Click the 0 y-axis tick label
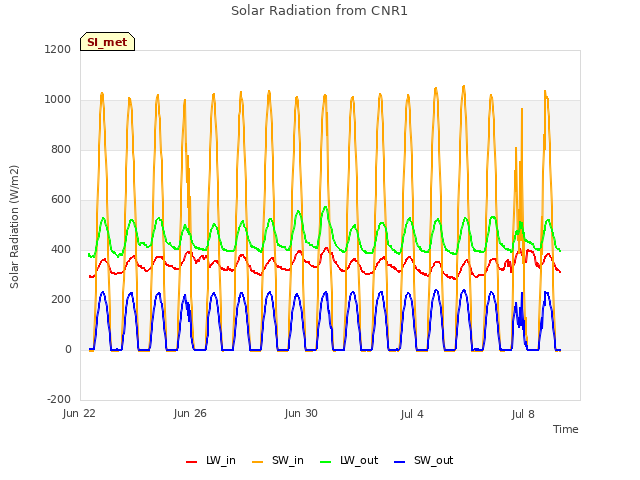Screen dimensions: 640x480 point(68,349)
